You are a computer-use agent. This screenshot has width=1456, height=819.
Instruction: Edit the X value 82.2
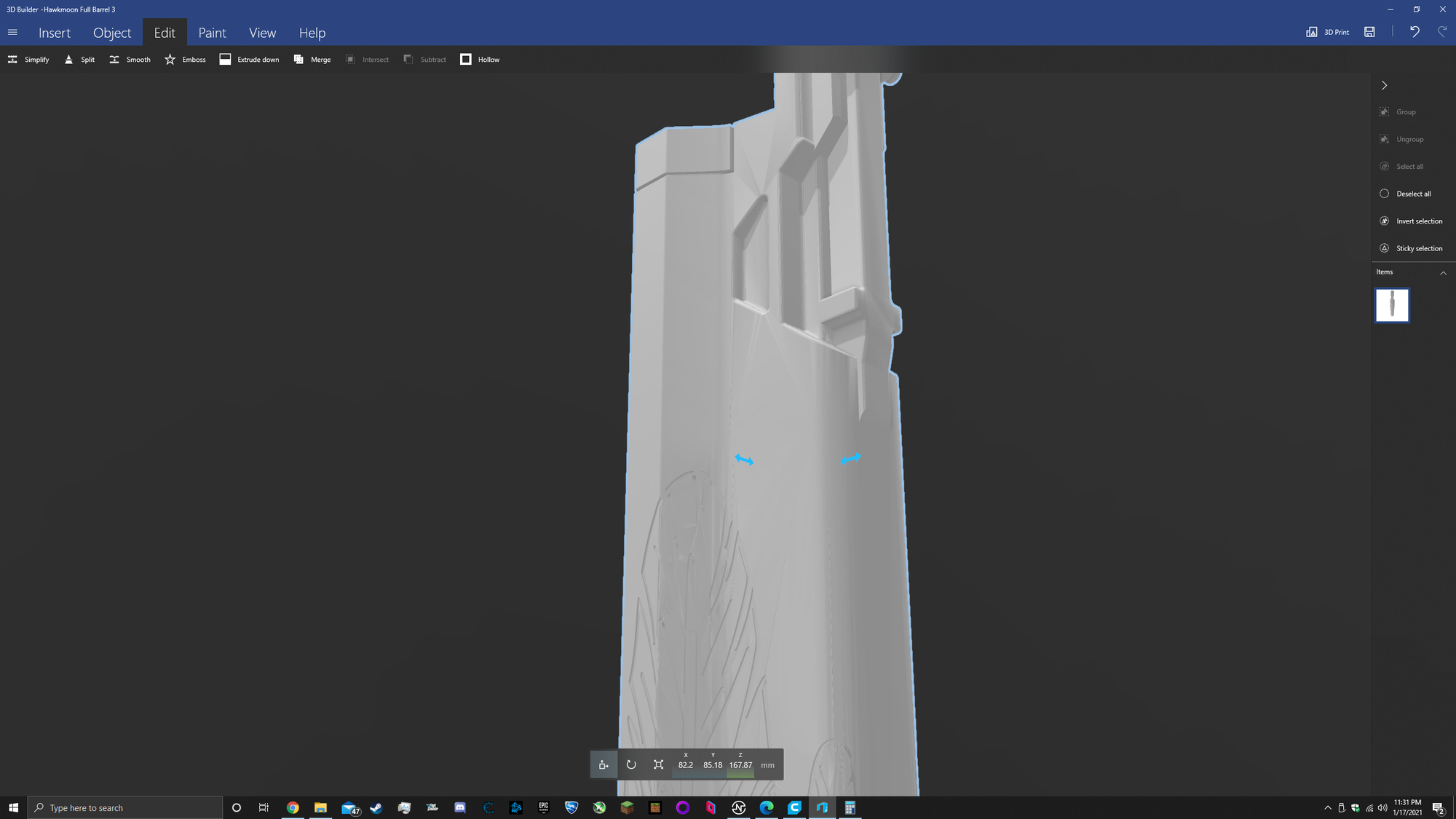pyautogui.click(x=686, y=765)
